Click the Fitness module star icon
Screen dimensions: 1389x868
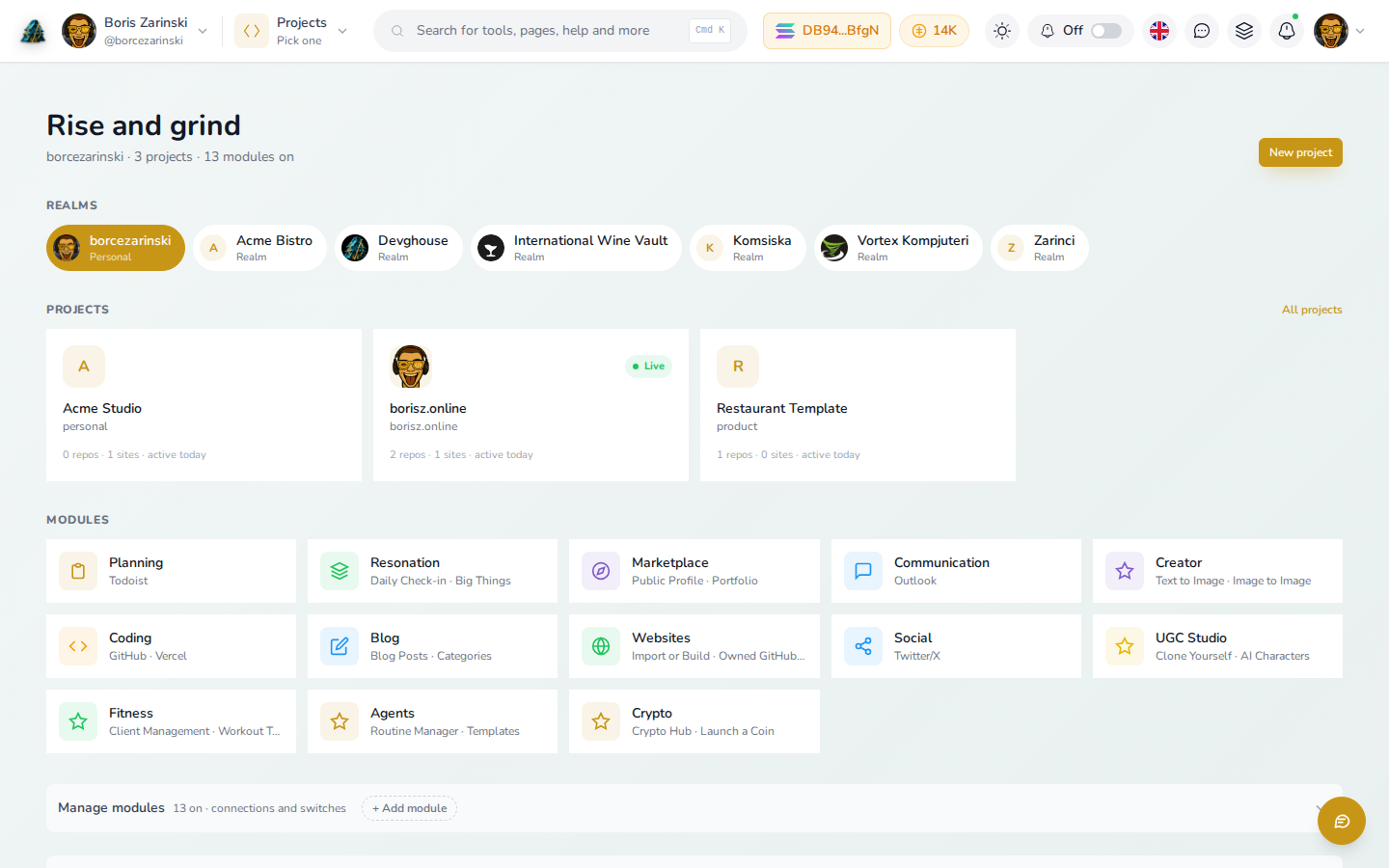[78, 721]
